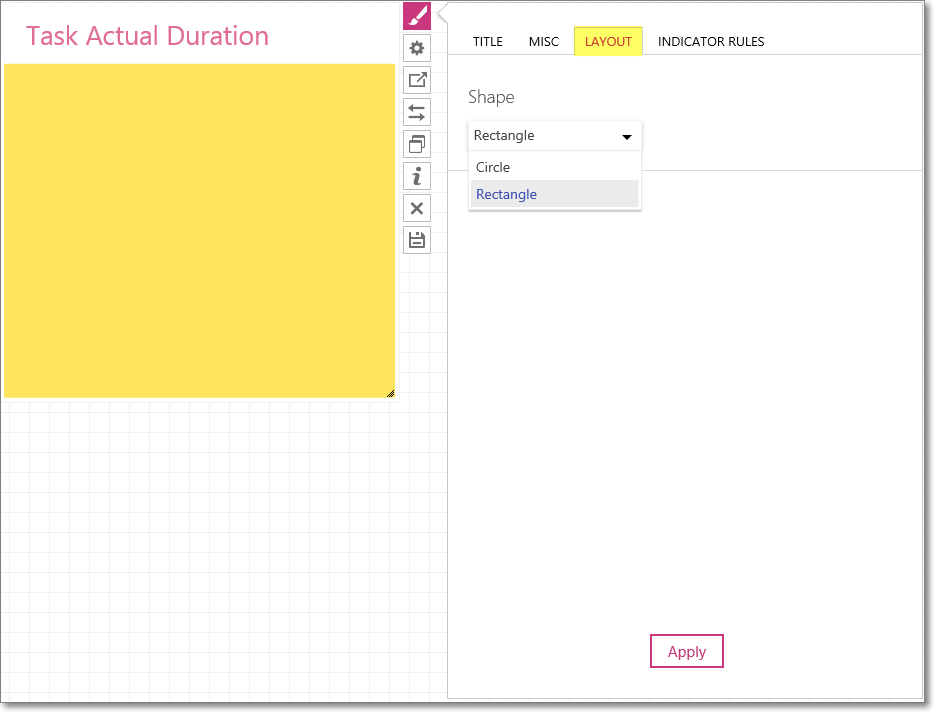
Task: Click the yellow indicator rectangle
Action: (199, 231)
